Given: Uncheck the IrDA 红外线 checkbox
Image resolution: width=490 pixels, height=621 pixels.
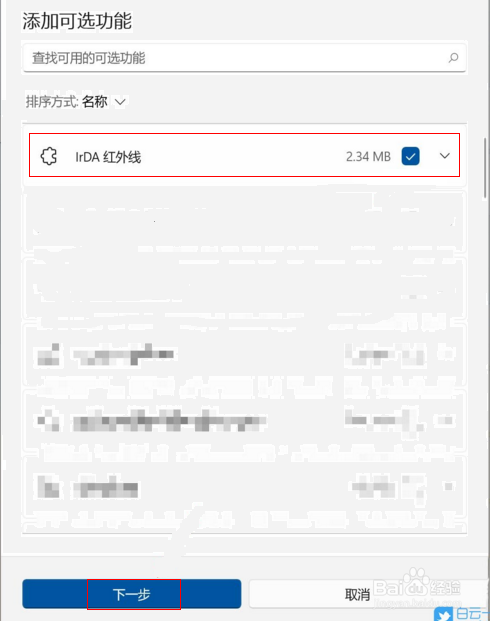Looking at the screenshot, I should coord(410,156).
